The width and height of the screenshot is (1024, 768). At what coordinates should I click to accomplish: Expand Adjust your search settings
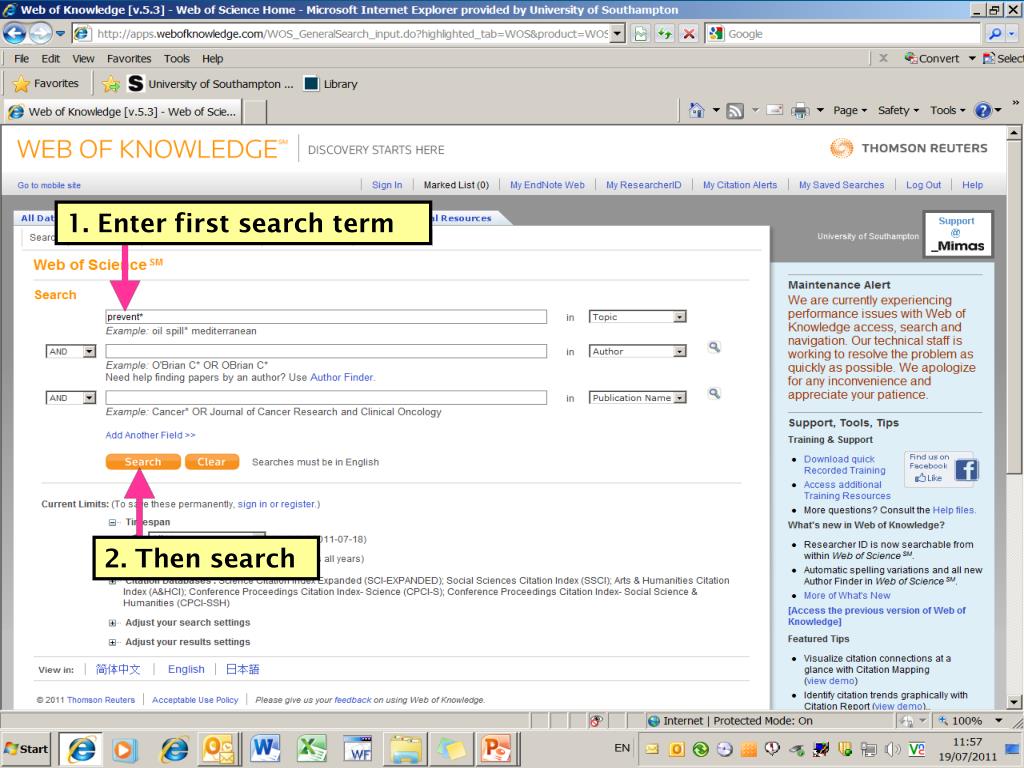pyautogui.click(x=113, y=623)
